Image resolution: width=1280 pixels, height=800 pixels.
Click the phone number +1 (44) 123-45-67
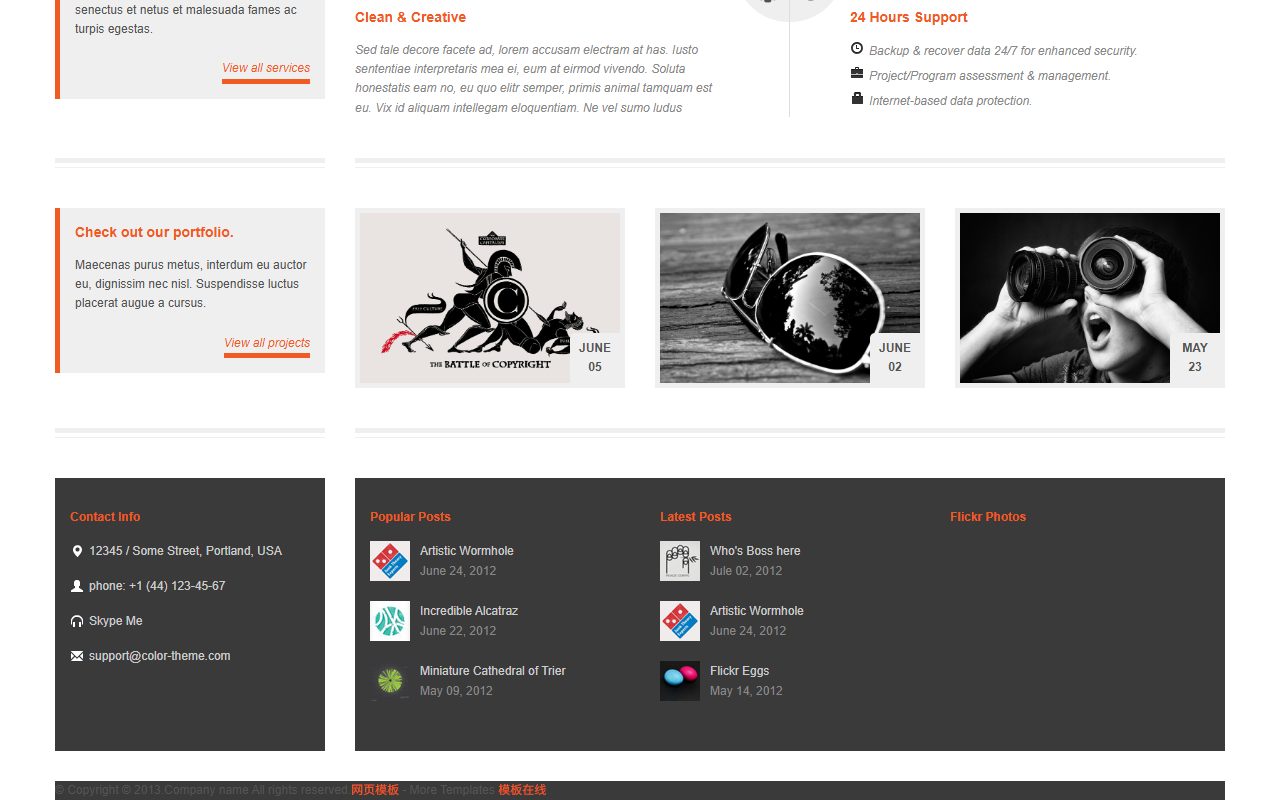(x=177, y=586)
